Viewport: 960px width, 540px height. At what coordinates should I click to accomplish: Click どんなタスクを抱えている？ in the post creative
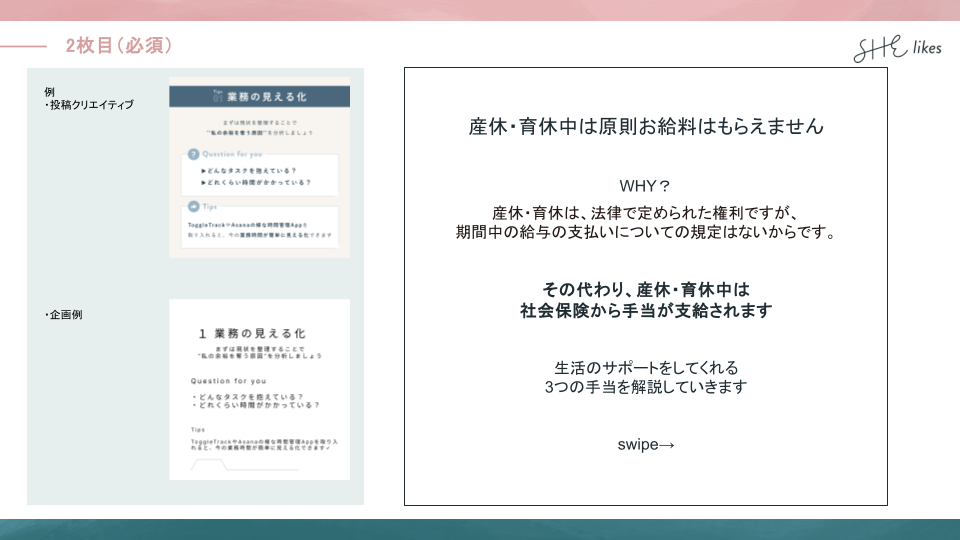[x=249, y=171]
